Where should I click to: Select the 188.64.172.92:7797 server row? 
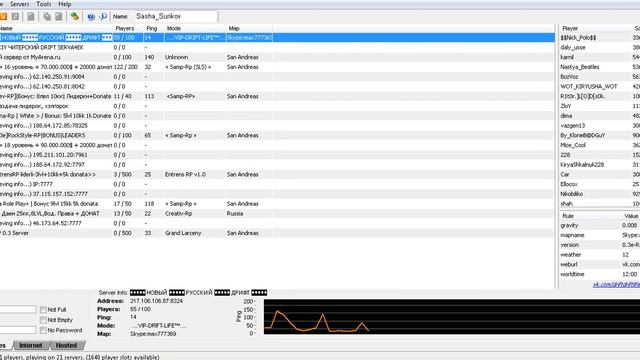point(278,164)
